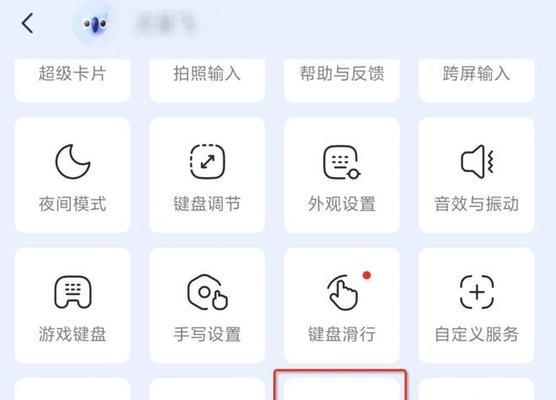Select the 帮助与反馈 tile
This screenshot has width=556, height=400.
(342, 80)
